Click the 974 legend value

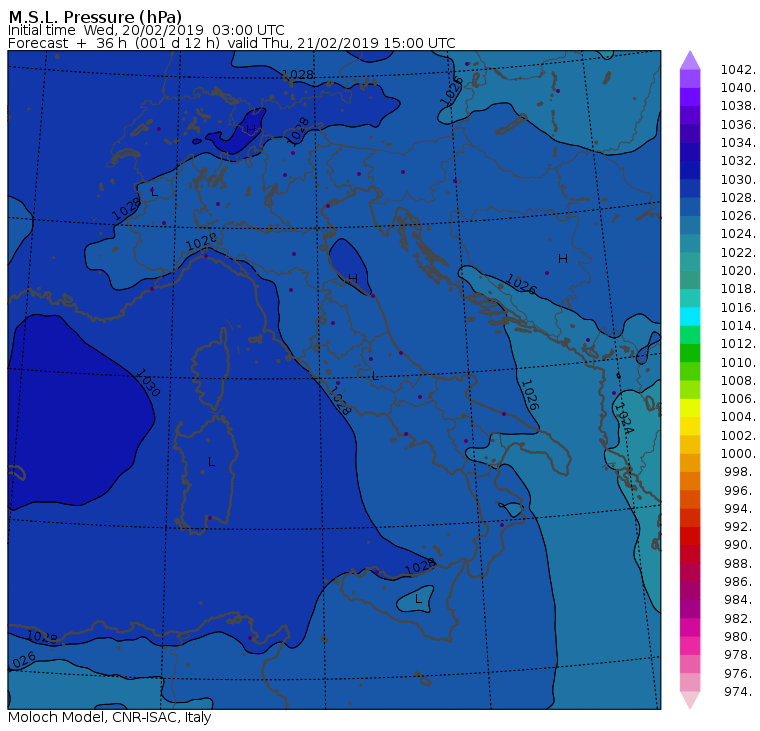740,691
